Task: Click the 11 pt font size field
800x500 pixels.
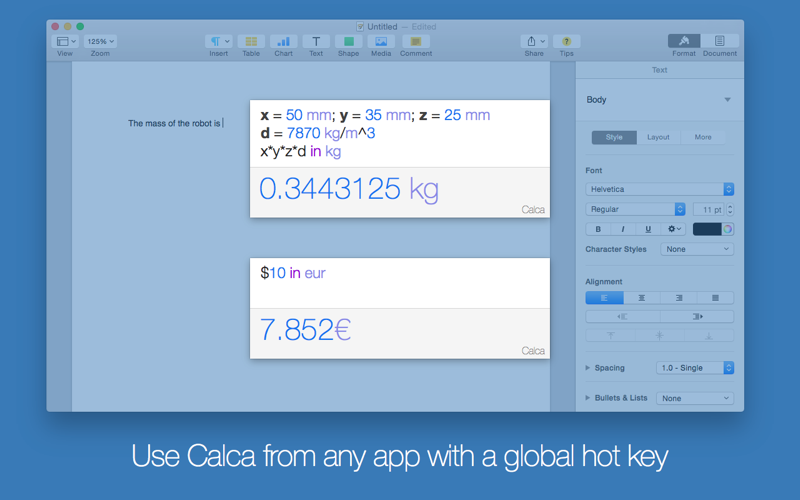Action: (x=708, y=210)
